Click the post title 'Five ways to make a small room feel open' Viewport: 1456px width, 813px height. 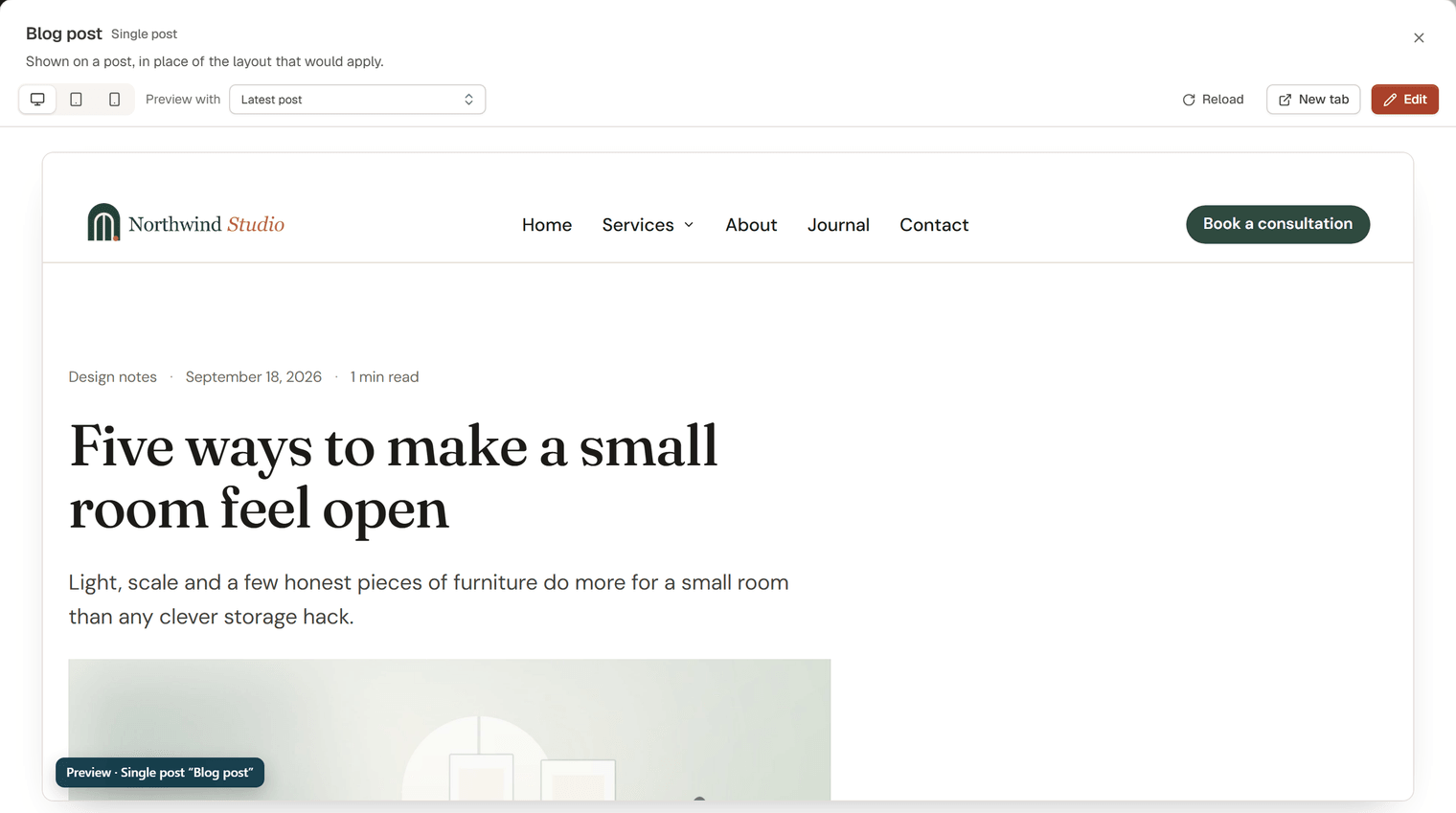pos(394,477)
